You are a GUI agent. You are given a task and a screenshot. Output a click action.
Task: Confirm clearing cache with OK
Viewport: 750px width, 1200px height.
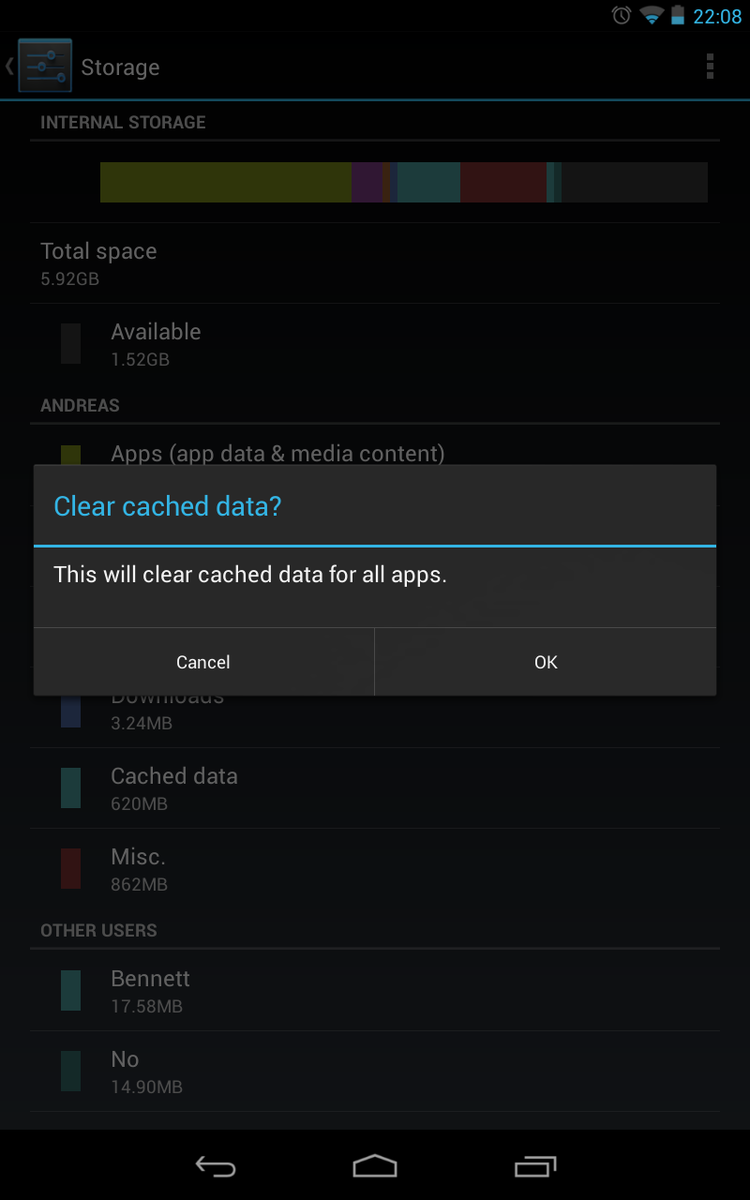click(x=545, y=662)
